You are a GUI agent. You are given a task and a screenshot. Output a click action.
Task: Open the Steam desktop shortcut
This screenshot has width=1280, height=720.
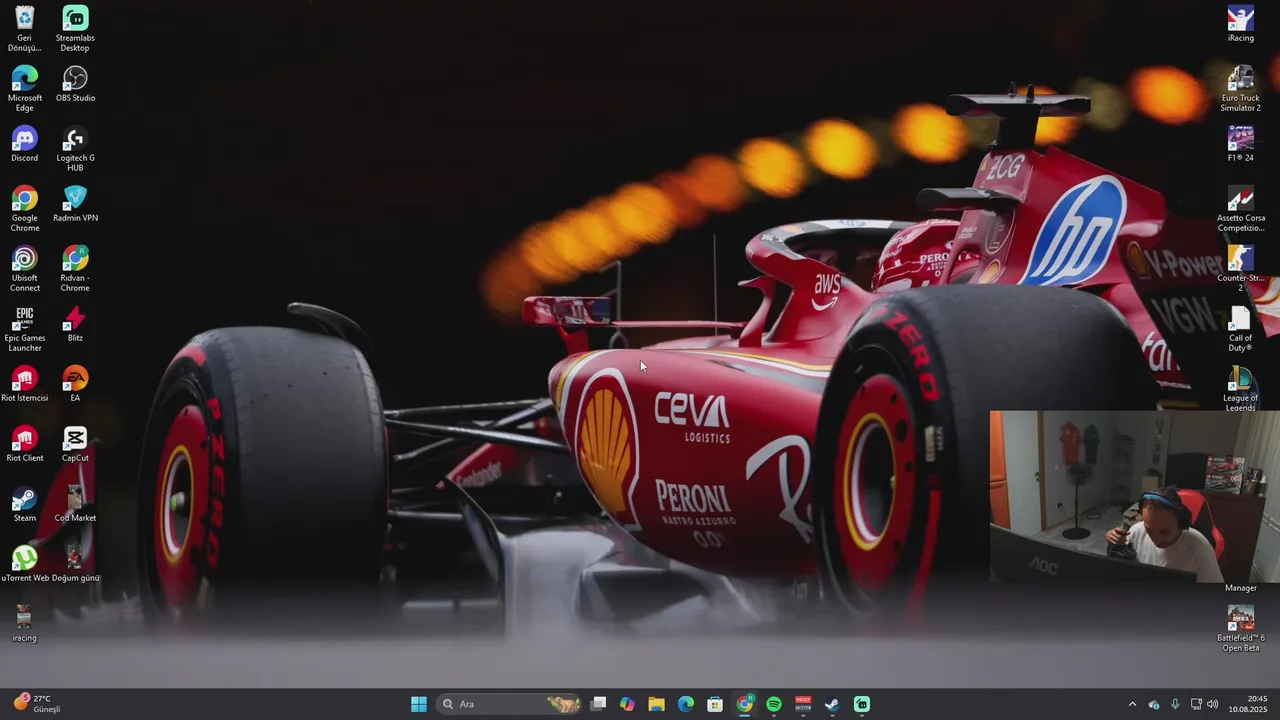click(24, 504)
